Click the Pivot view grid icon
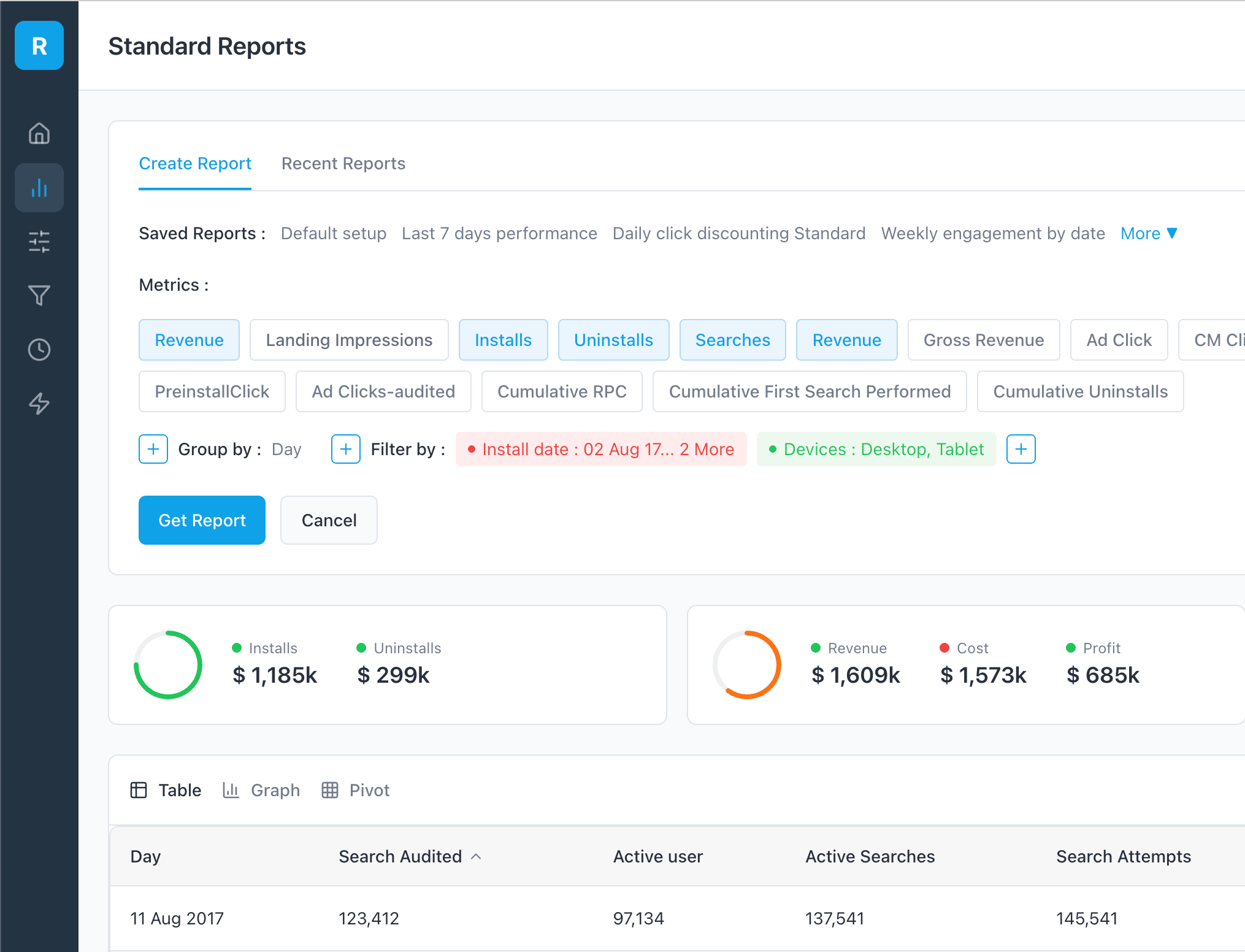1245x952 pixels. coord(330,790)
